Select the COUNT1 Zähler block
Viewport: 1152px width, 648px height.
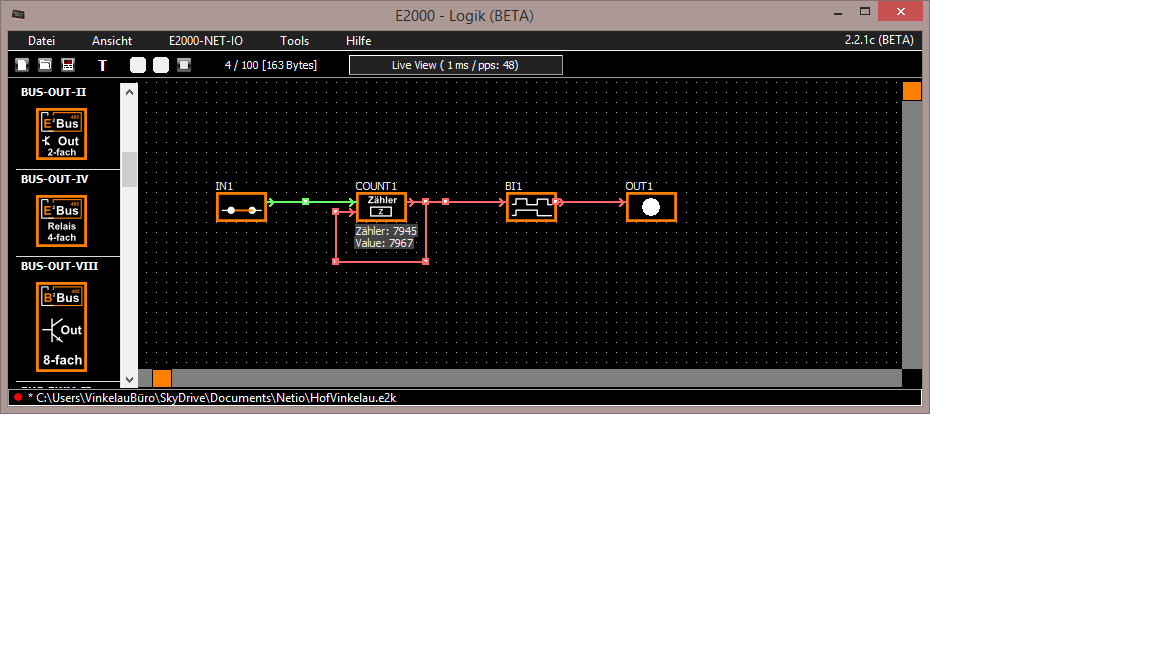(x=381, y=208)
